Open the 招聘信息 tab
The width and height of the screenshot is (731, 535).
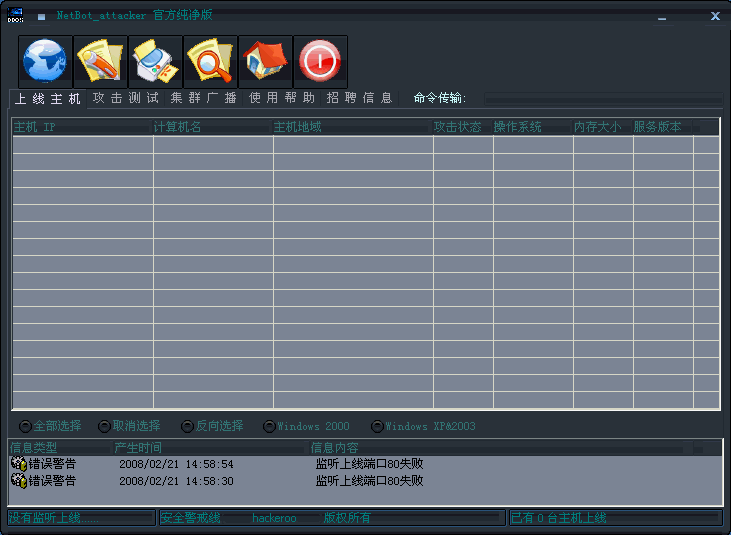359,98
